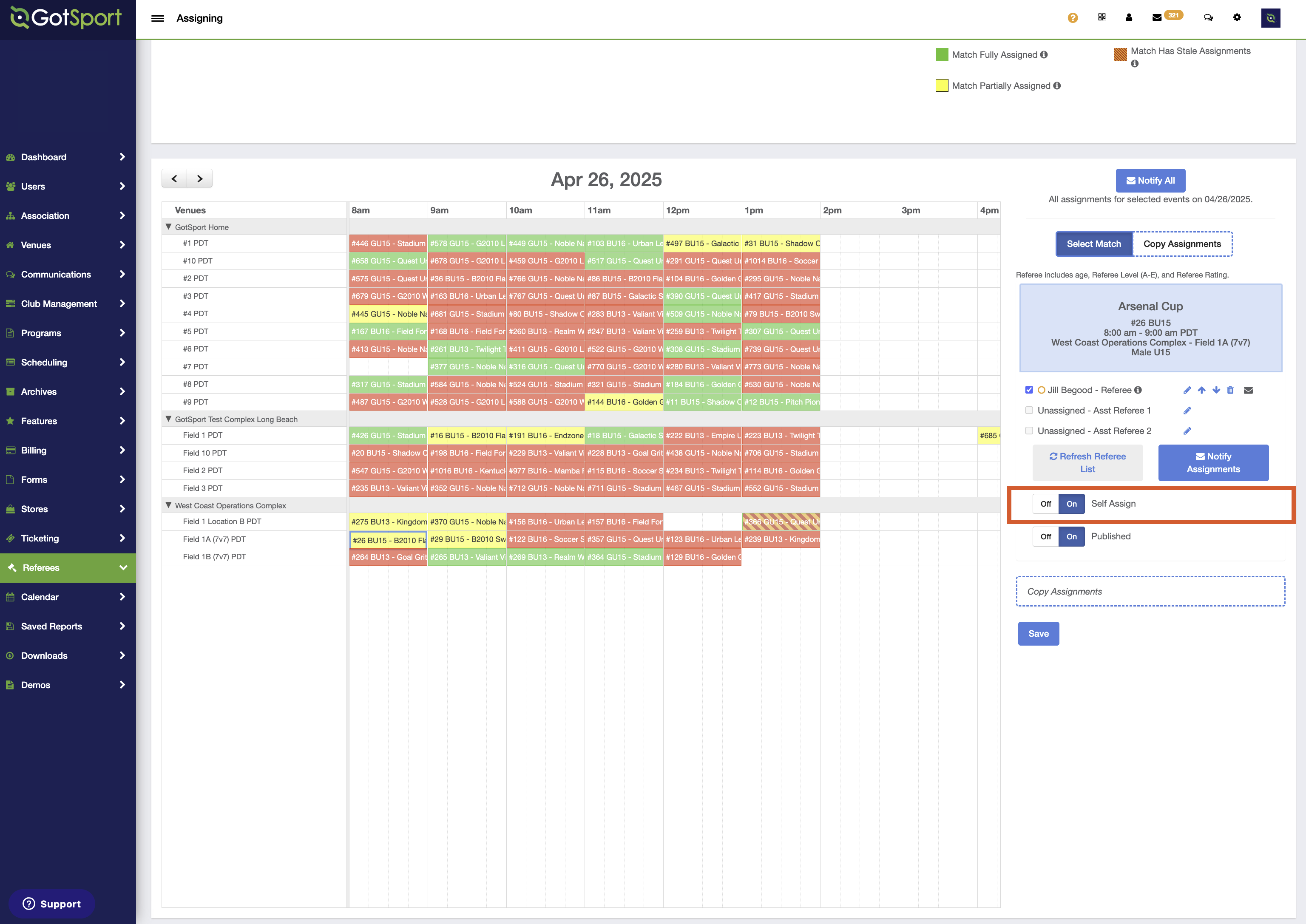Viewport: 1306px width, 924px height.
Task: Open the chat conversations icon
Action: click(1208, 17)
